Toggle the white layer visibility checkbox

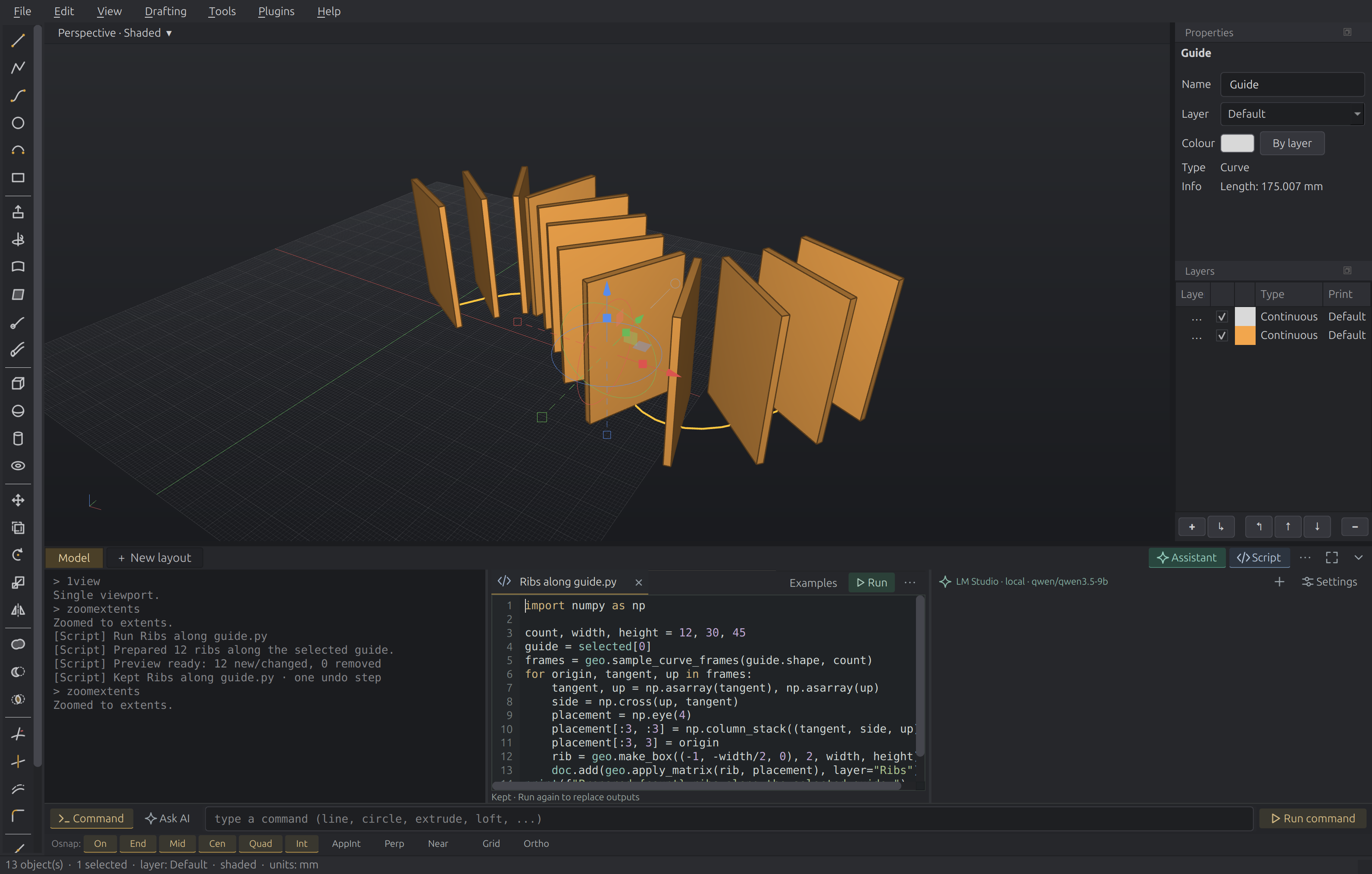pos(1222,316)
